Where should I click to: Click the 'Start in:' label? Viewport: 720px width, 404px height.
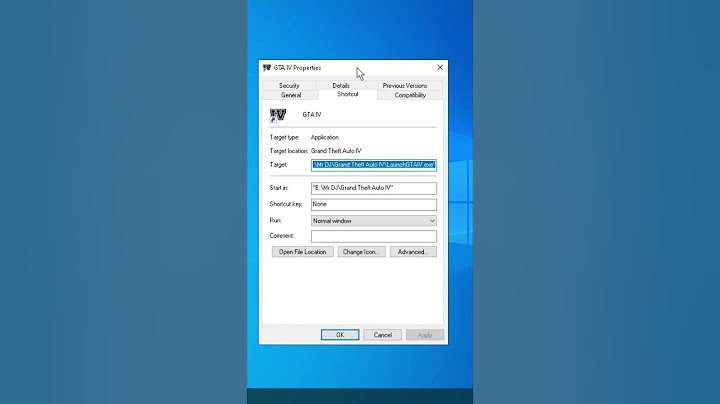[279, 188]
